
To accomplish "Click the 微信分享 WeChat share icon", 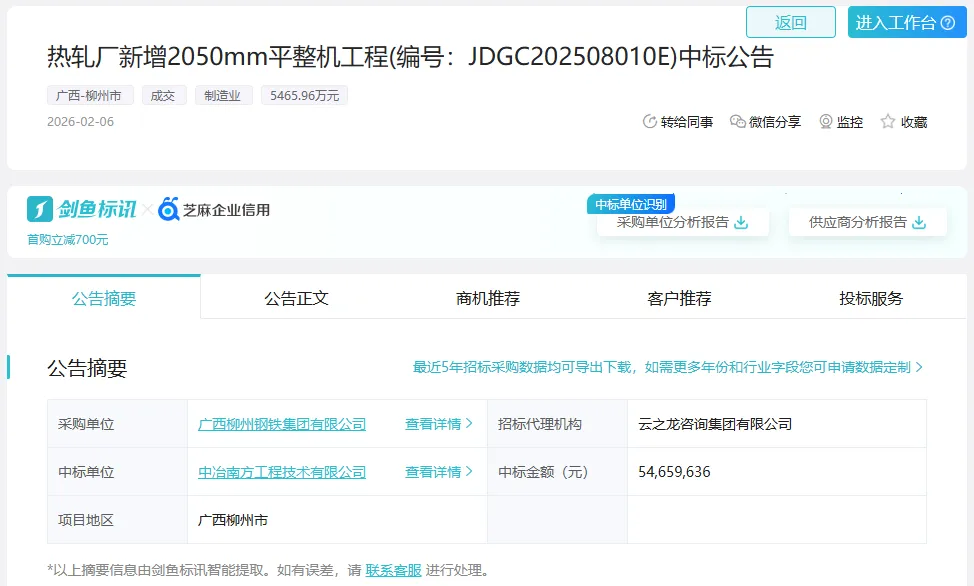I will 738,122.
